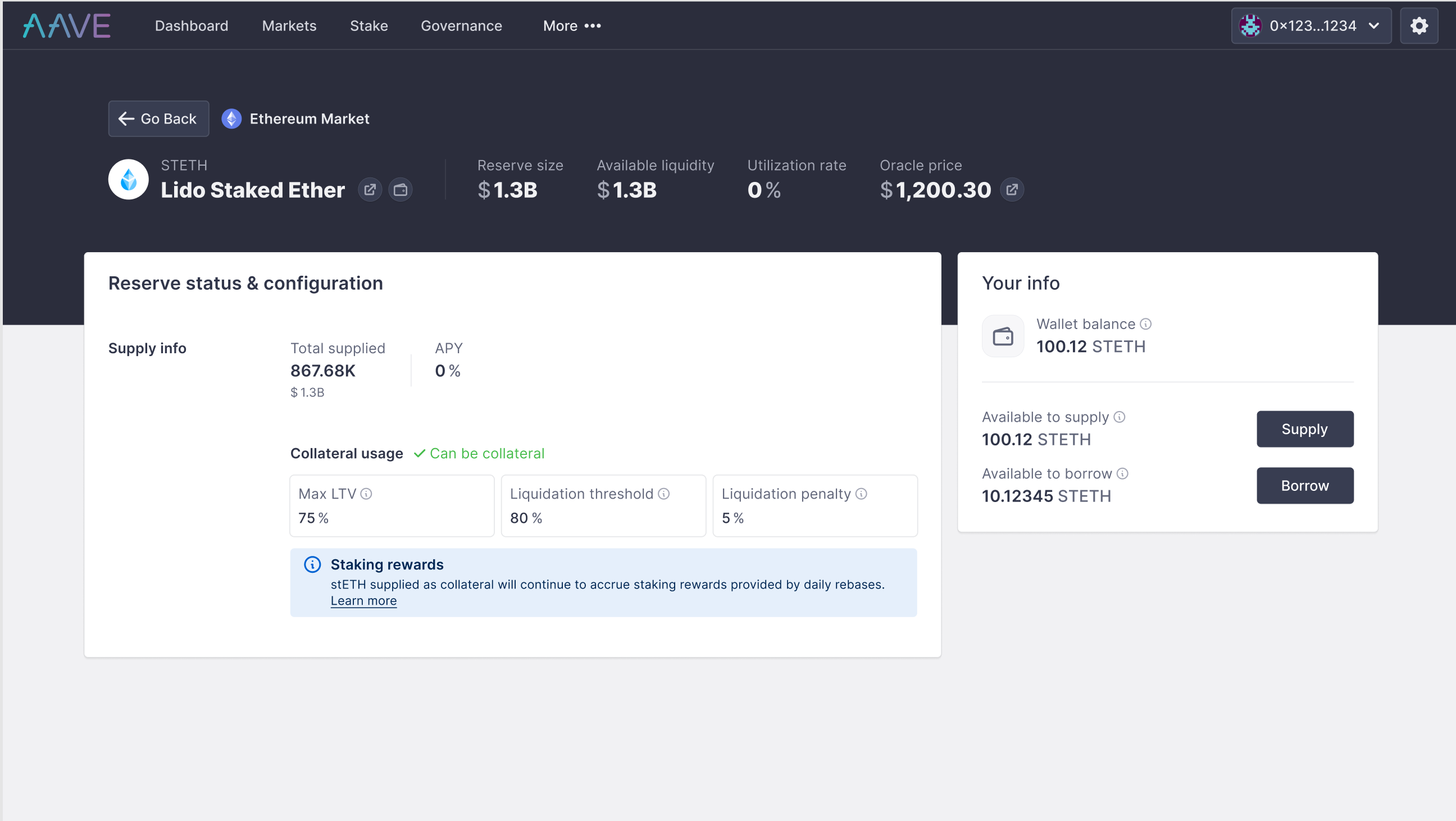Viewport: 1456px width, 821px height.
Task: Click the Go Back button
Action: tap(158, 118)
